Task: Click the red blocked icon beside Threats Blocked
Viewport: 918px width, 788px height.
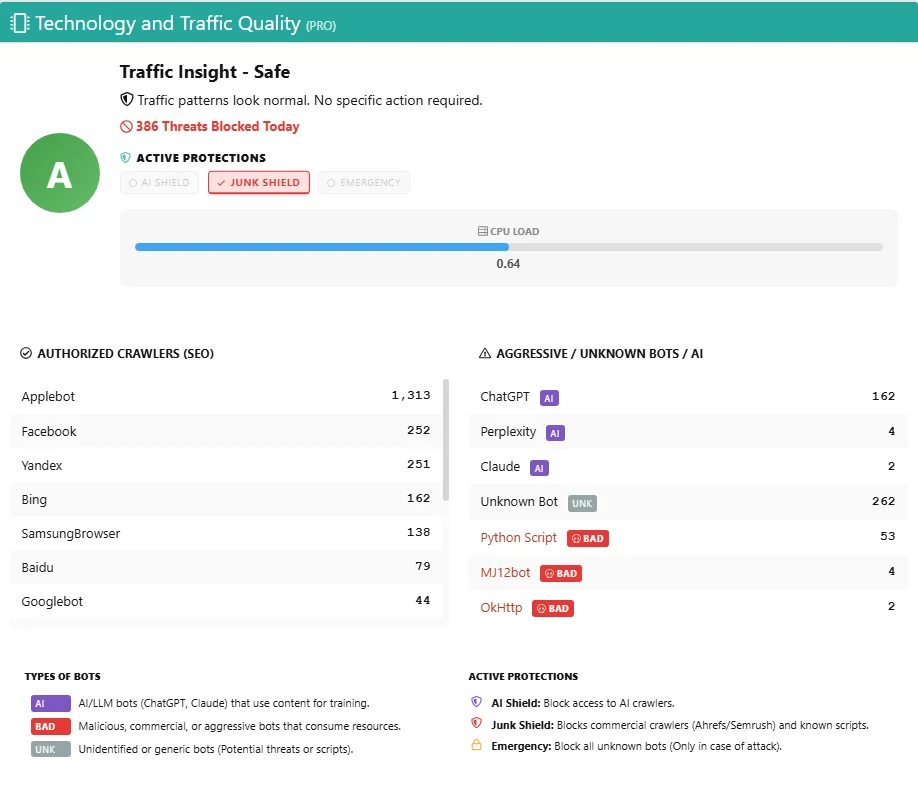Action: tap(126, 127)
